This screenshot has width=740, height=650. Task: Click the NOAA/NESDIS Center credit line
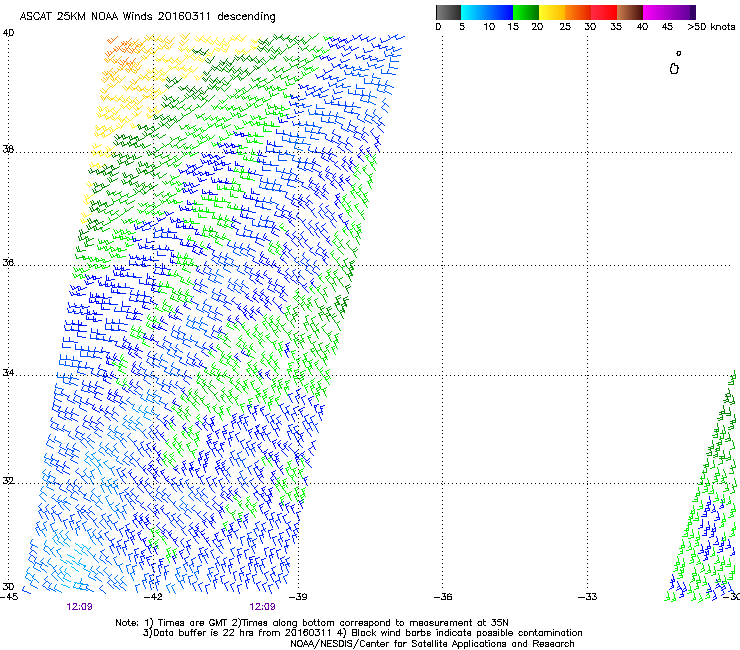[432, 644]
